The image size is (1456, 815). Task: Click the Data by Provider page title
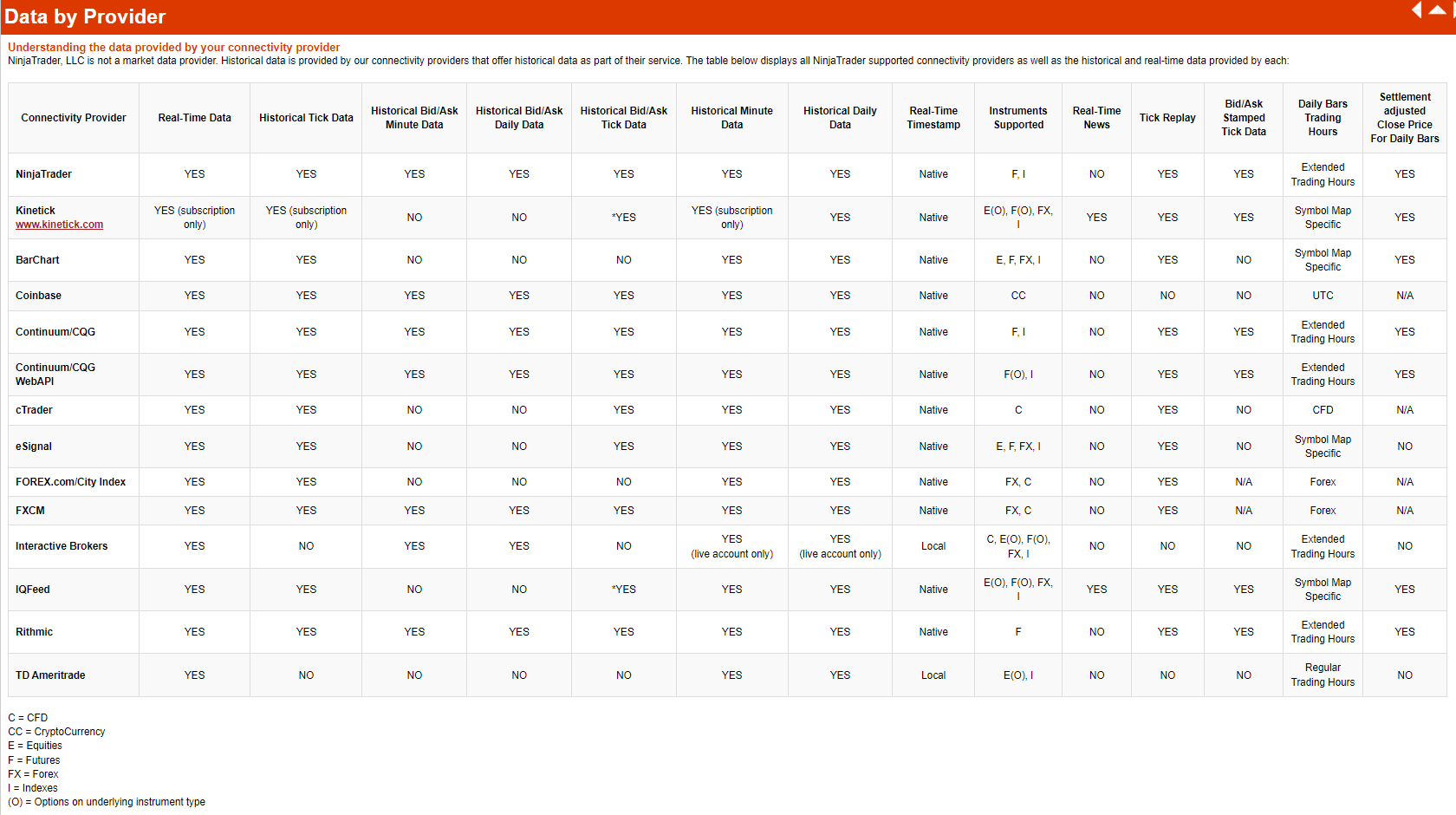(85, 16)
